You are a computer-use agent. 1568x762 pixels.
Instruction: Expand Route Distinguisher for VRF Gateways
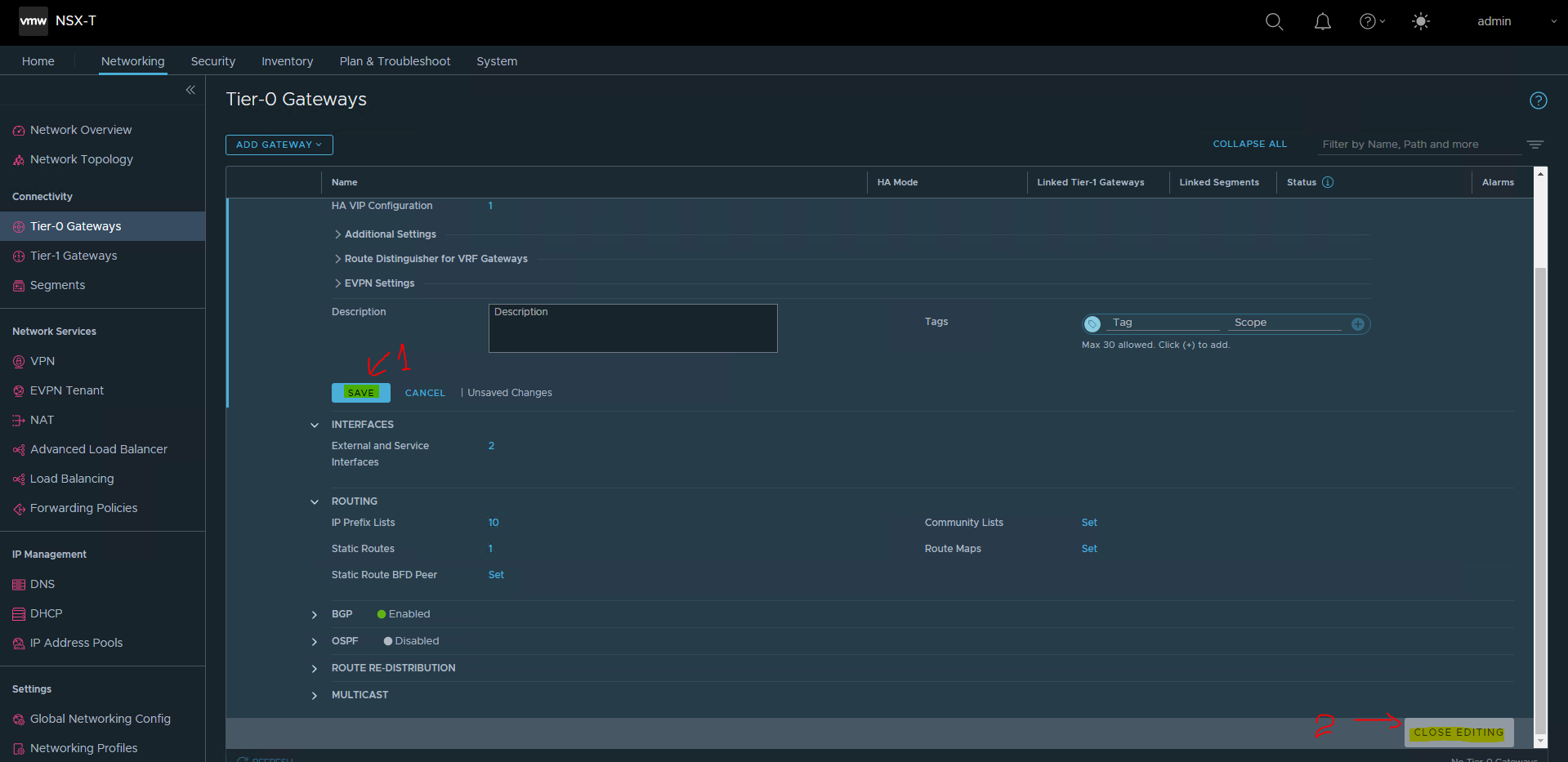[x=337, y=259]
